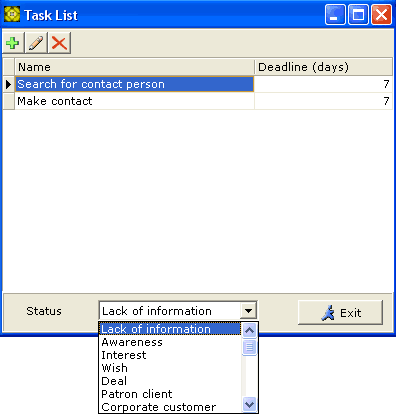The width and height of the screenshot is (396, 415).
Task: Click the running man Exit button
Action: [340, 313]
